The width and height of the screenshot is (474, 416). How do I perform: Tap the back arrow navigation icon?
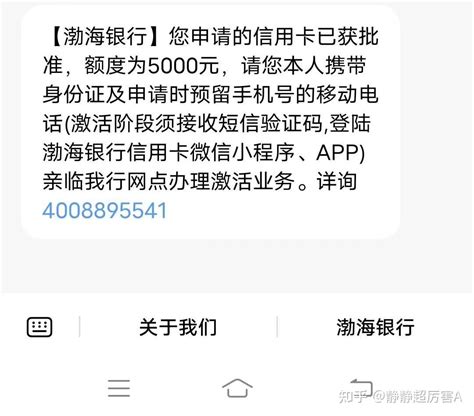[x=361, y=387]
